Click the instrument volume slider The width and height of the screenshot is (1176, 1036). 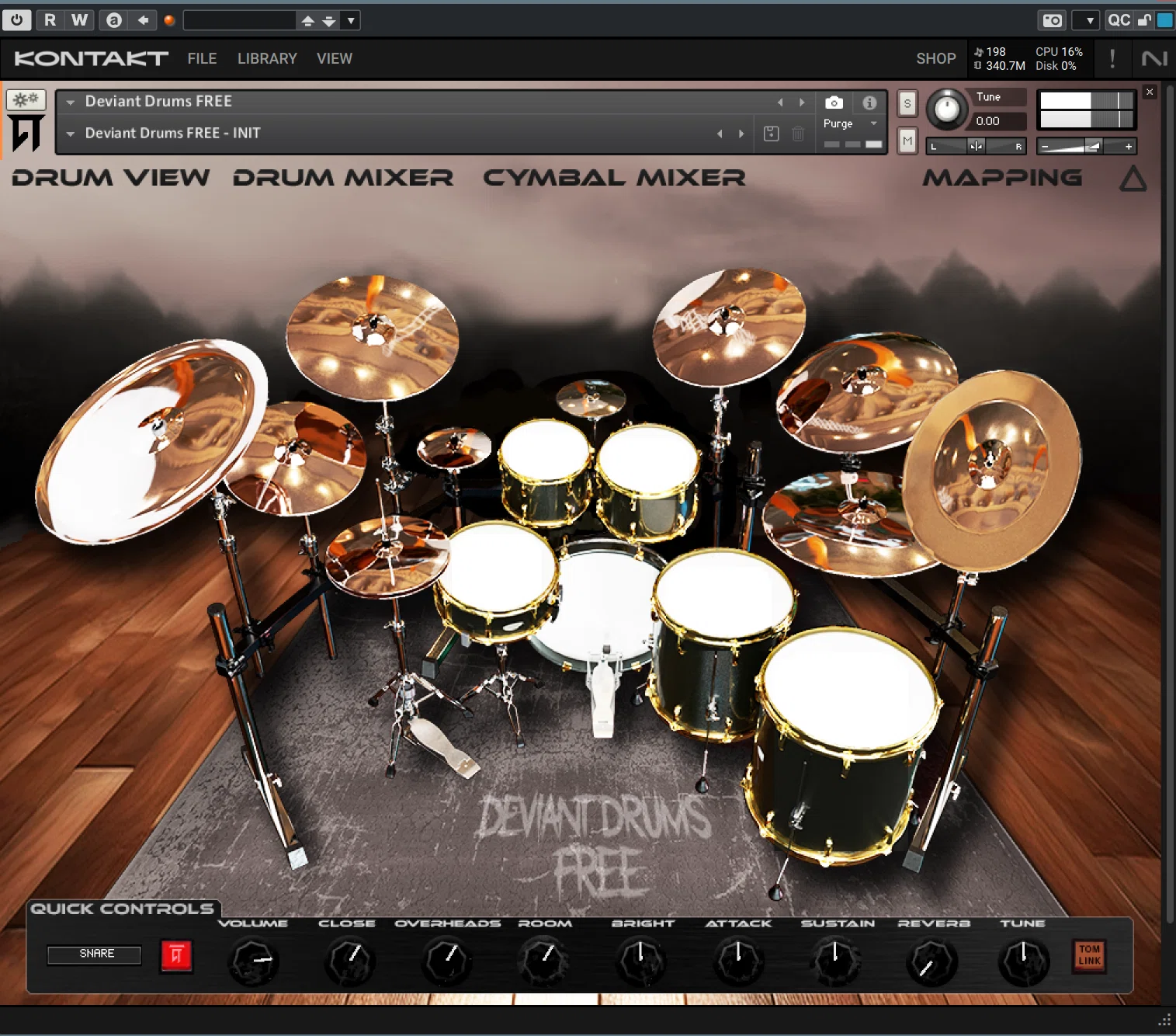(x=1086, y=146)
